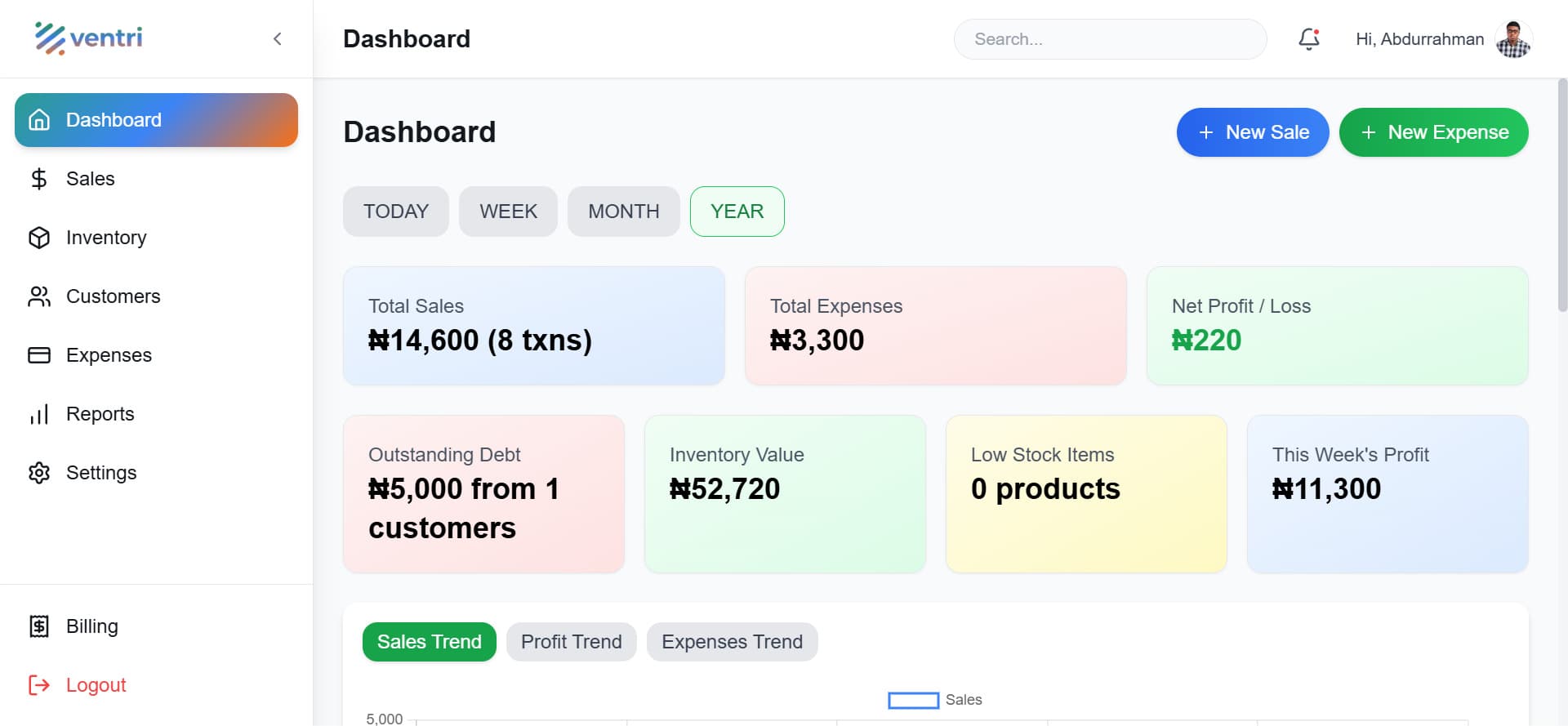Click the Customers people icon
The image size is (1568, 726).
(x=38, y=296)
